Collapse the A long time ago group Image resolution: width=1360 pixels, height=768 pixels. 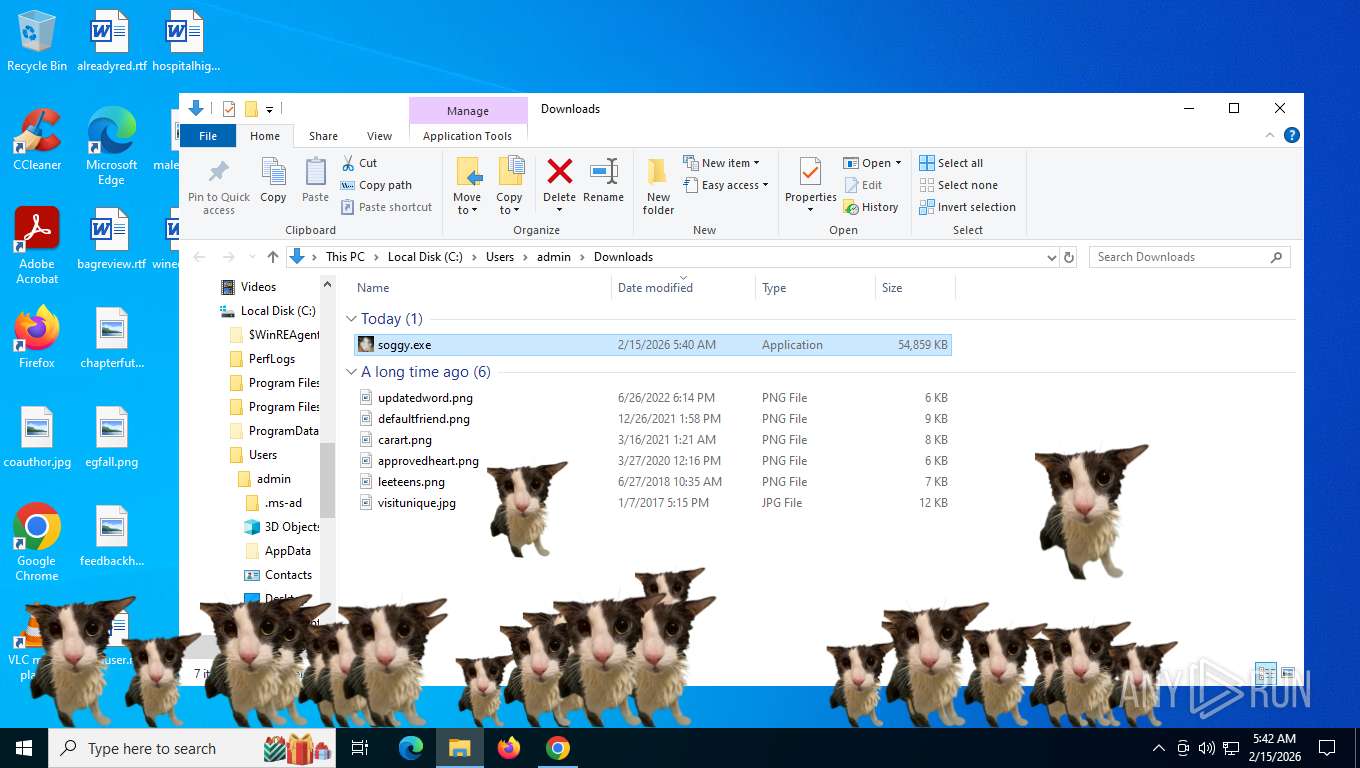(x=351, y=372)
